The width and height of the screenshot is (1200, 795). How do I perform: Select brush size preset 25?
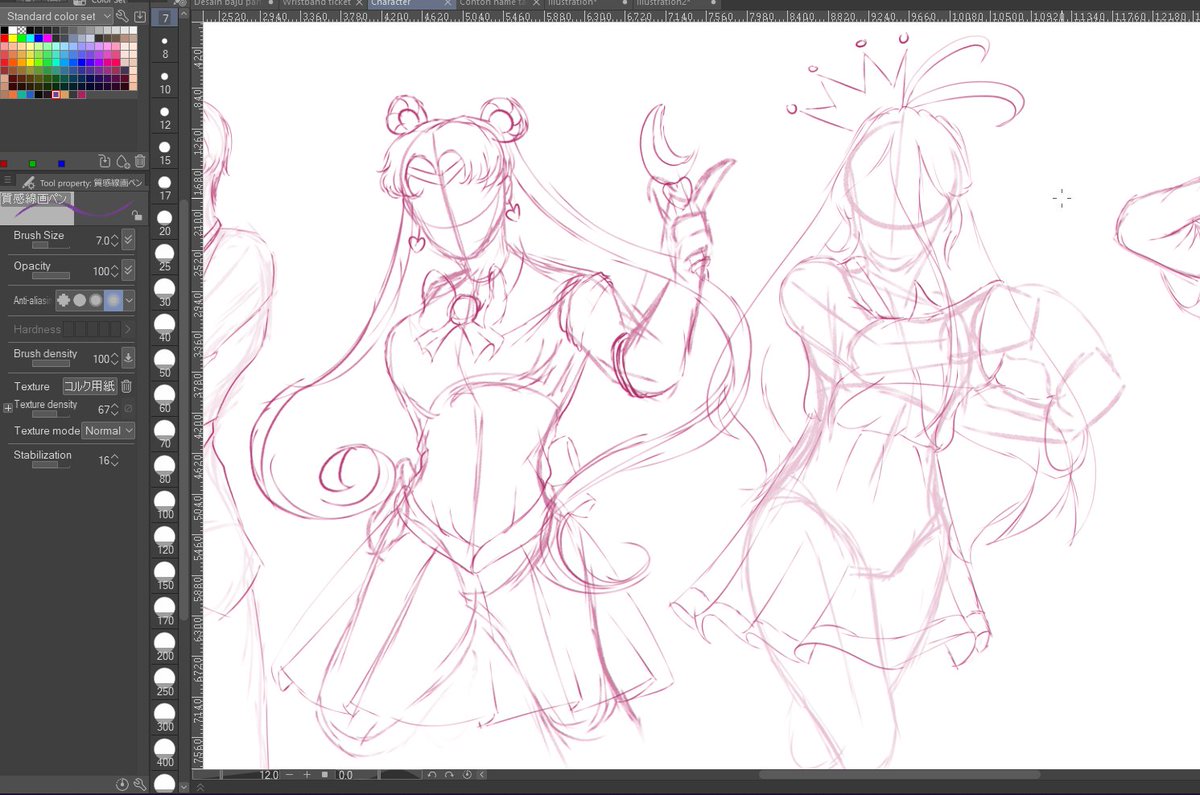point(165,258)
